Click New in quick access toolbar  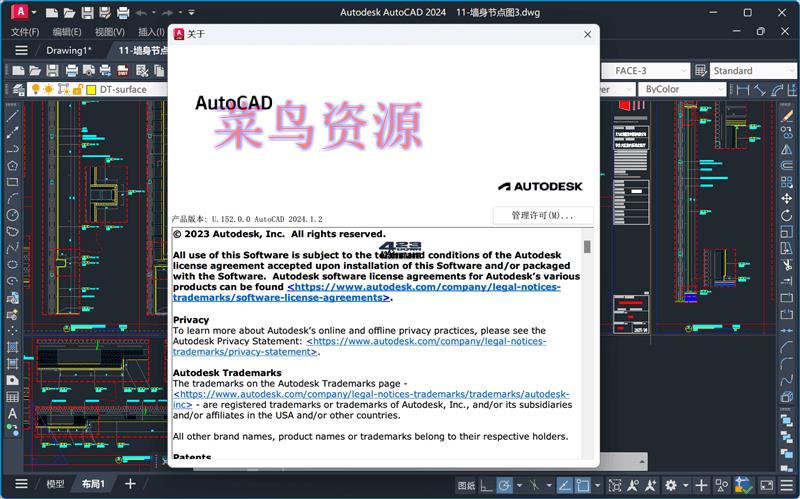(52, 13)
